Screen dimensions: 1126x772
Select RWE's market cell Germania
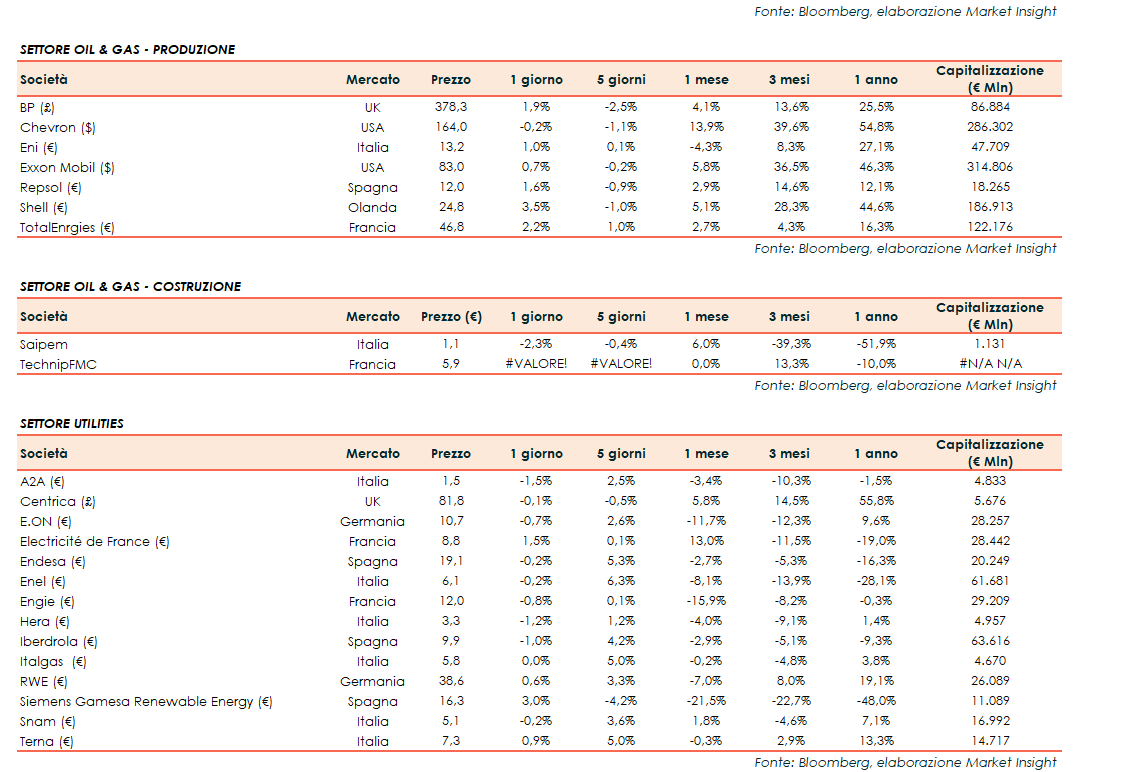click(372, 681)
